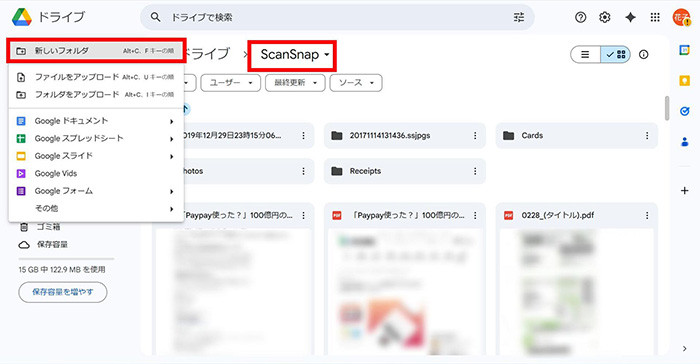Open Google Calendar side panel icon
The image size is (700, 364).
pyautogui.click(x=684, y=50)
